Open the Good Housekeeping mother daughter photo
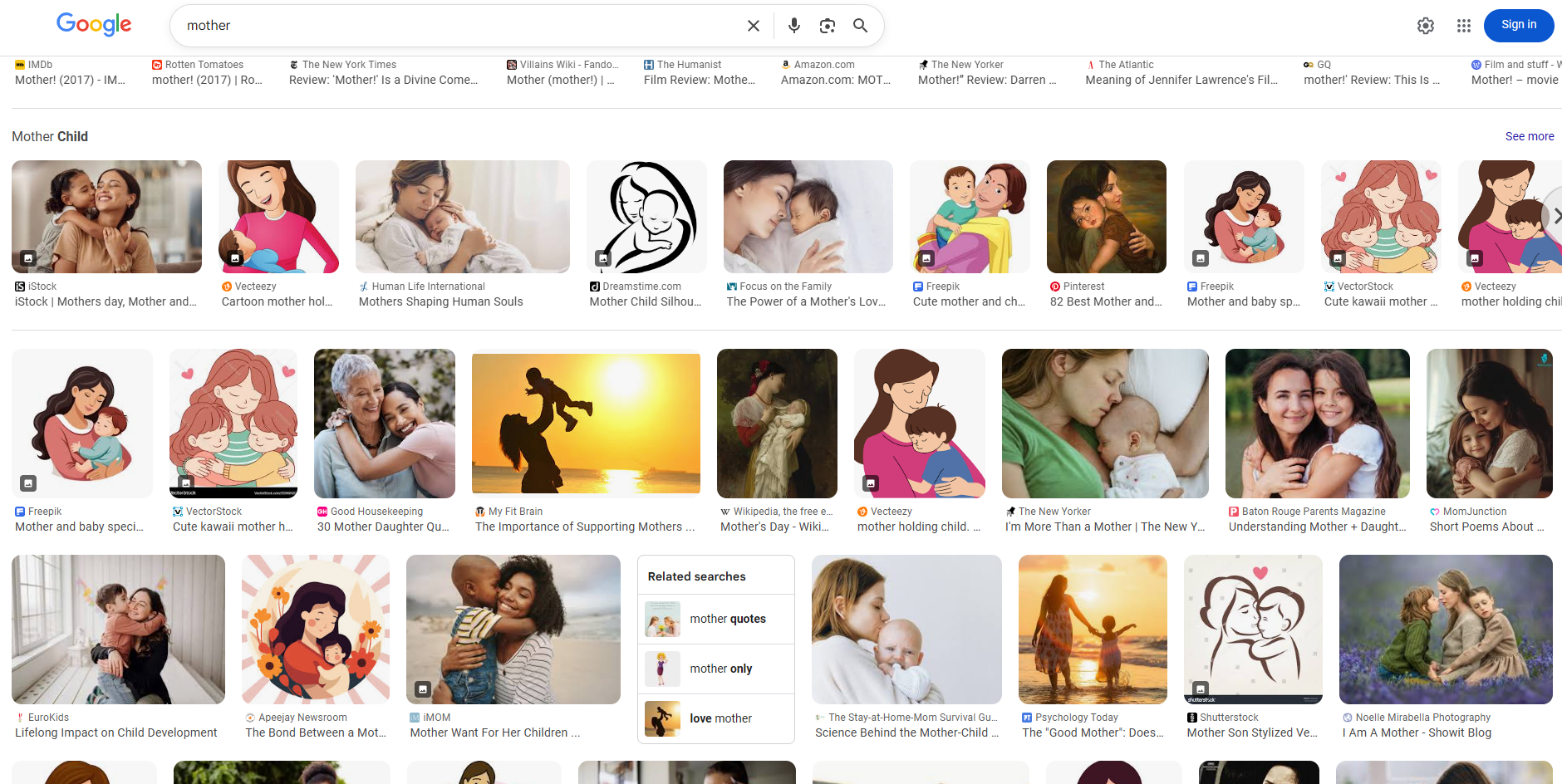This screenshot has width=1562, height=784. (385, 424)
